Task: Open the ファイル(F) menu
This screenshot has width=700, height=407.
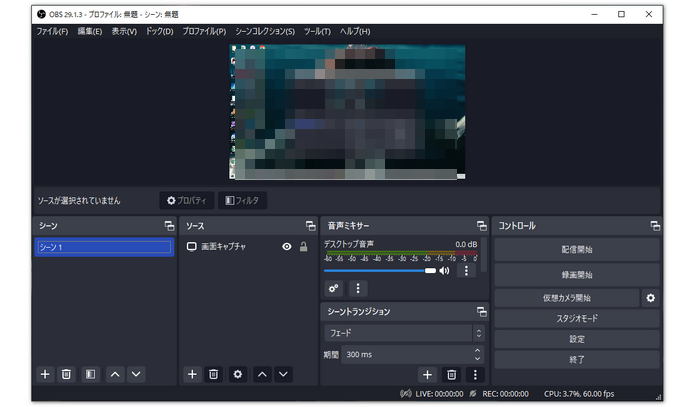Action: pyautogui.click(x=52, y=32)
